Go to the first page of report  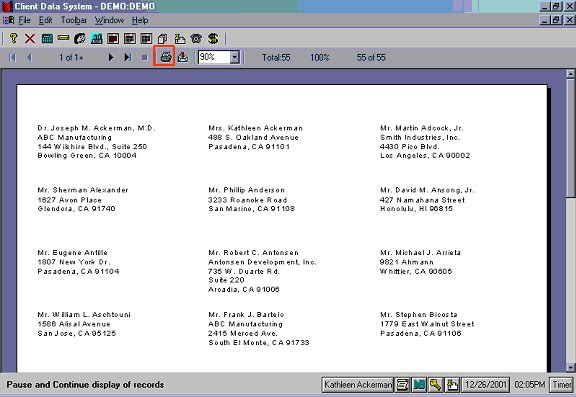click(x=12, y=57)
